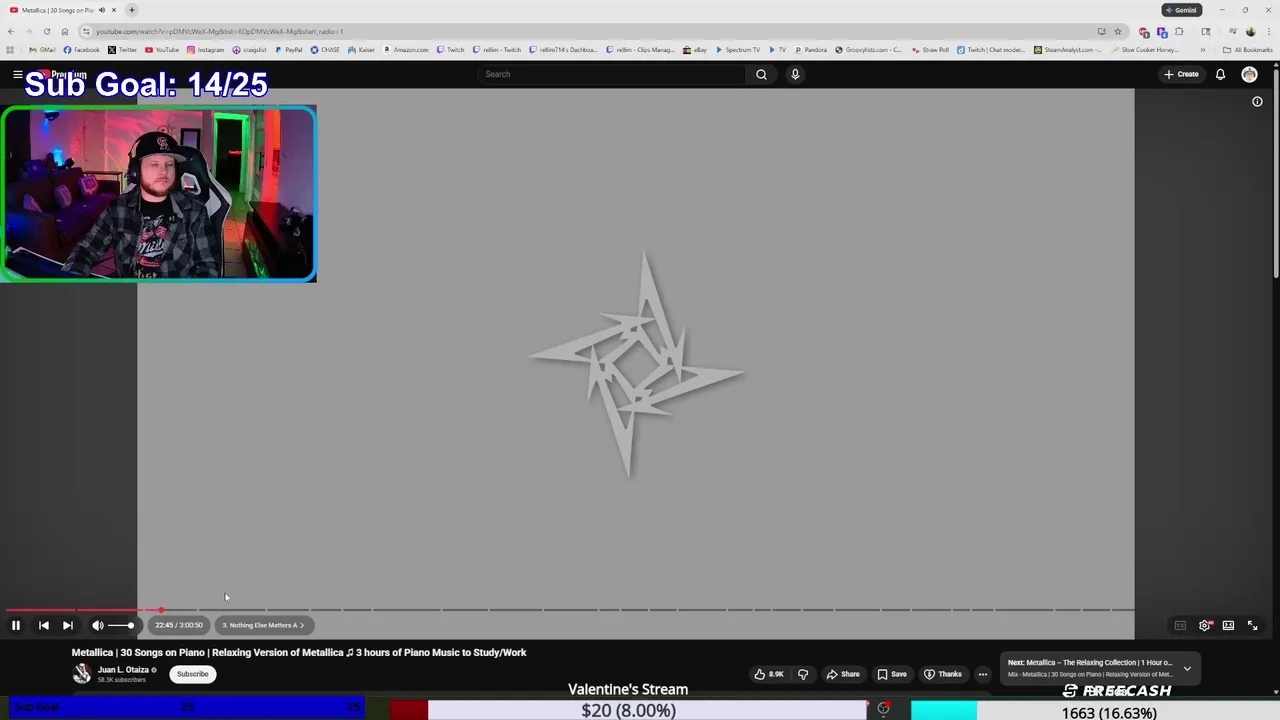Adjust the volume slider
Viewport: 1280px width, 720px height.
[121, 625]
